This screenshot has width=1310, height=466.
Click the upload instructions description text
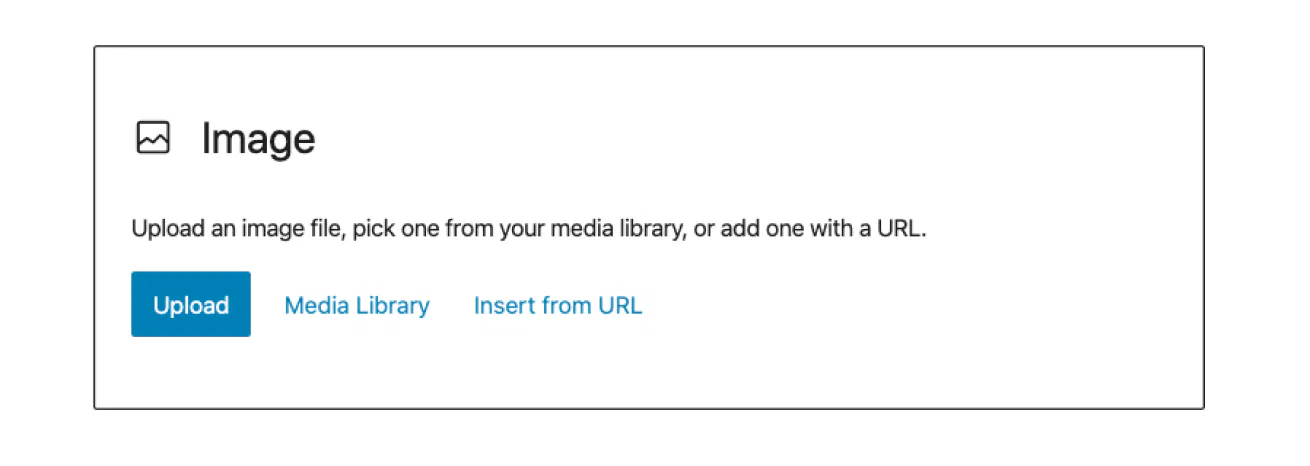coord(530,229)
